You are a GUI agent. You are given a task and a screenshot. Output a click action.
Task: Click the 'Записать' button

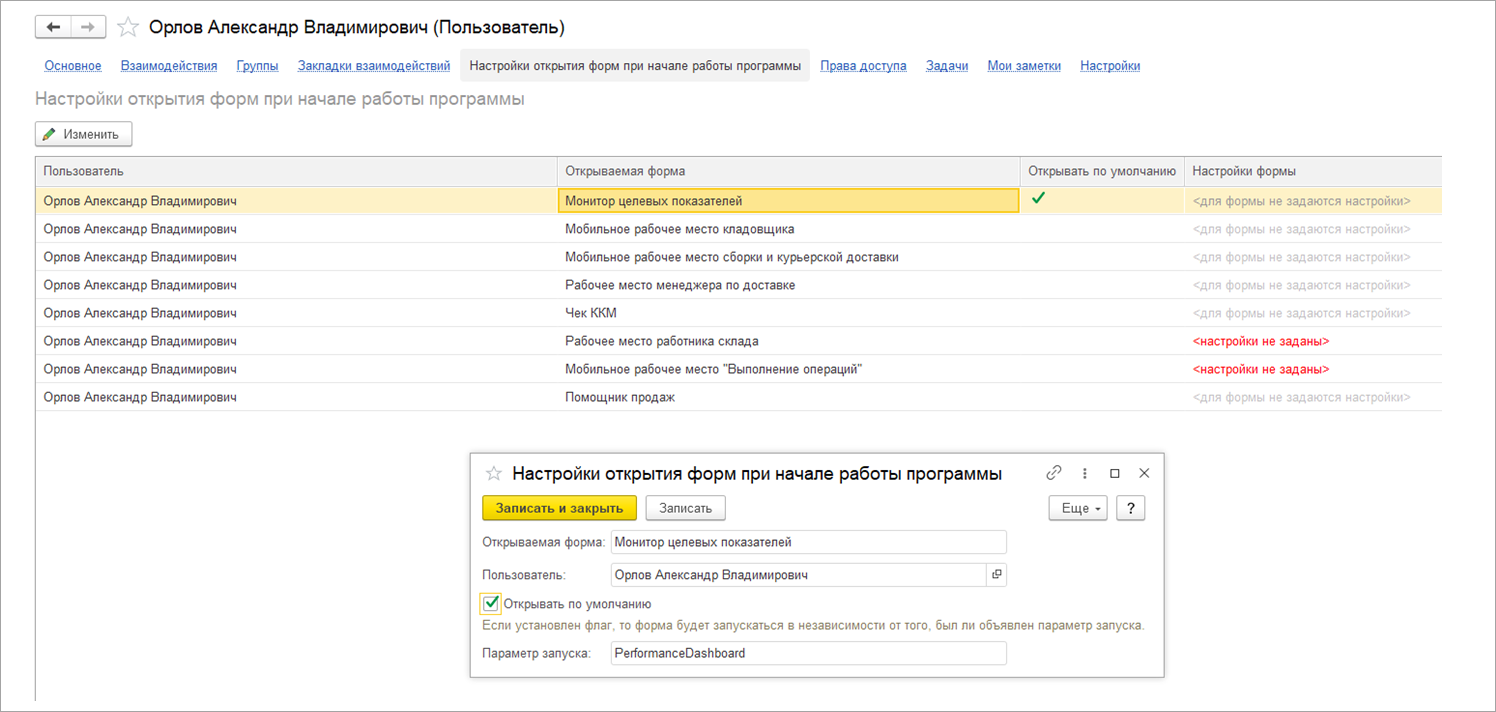[685, 508]
